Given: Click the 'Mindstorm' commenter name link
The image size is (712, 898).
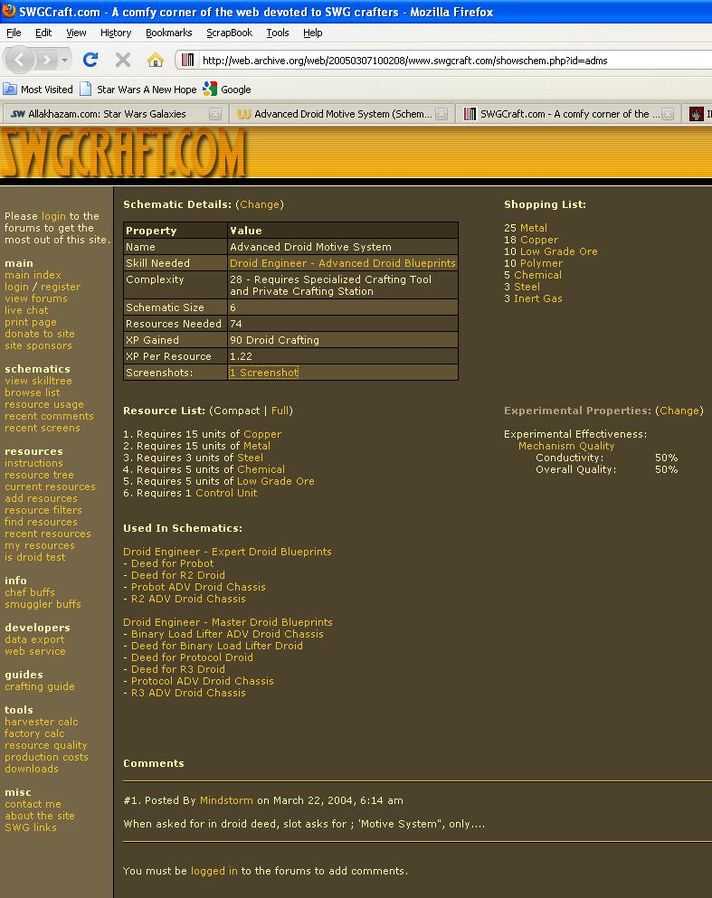Looking at the screenshot, I should (226, 800).
